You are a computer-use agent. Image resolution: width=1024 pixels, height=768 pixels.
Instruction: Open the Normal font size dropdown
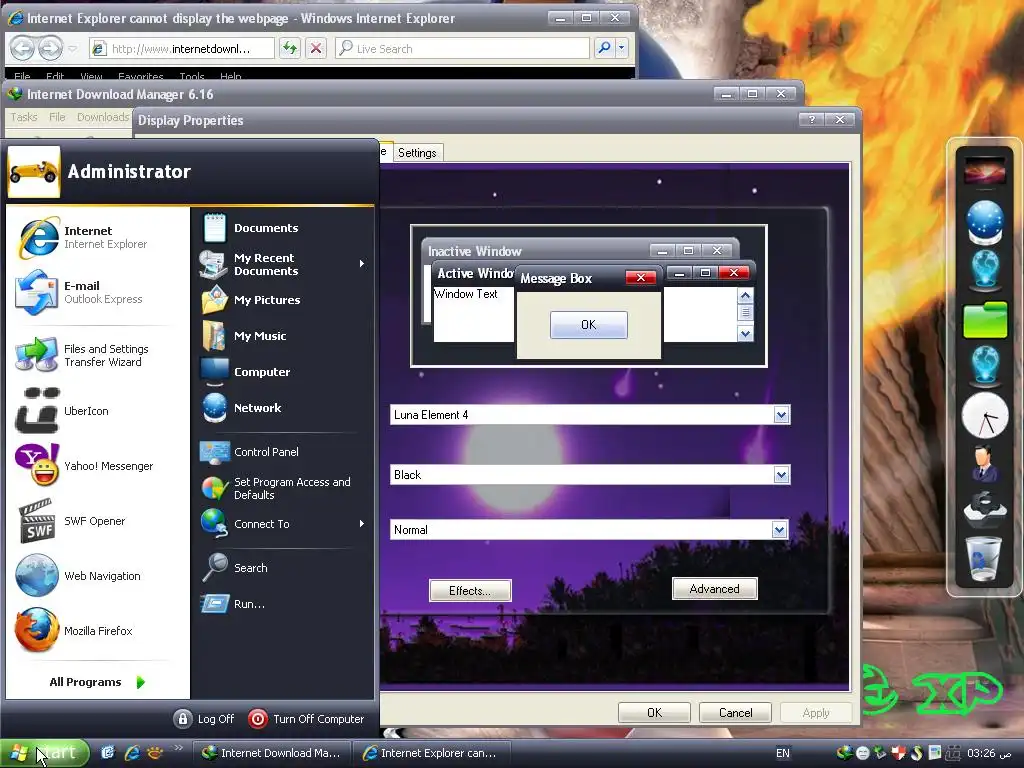point(779,530)
